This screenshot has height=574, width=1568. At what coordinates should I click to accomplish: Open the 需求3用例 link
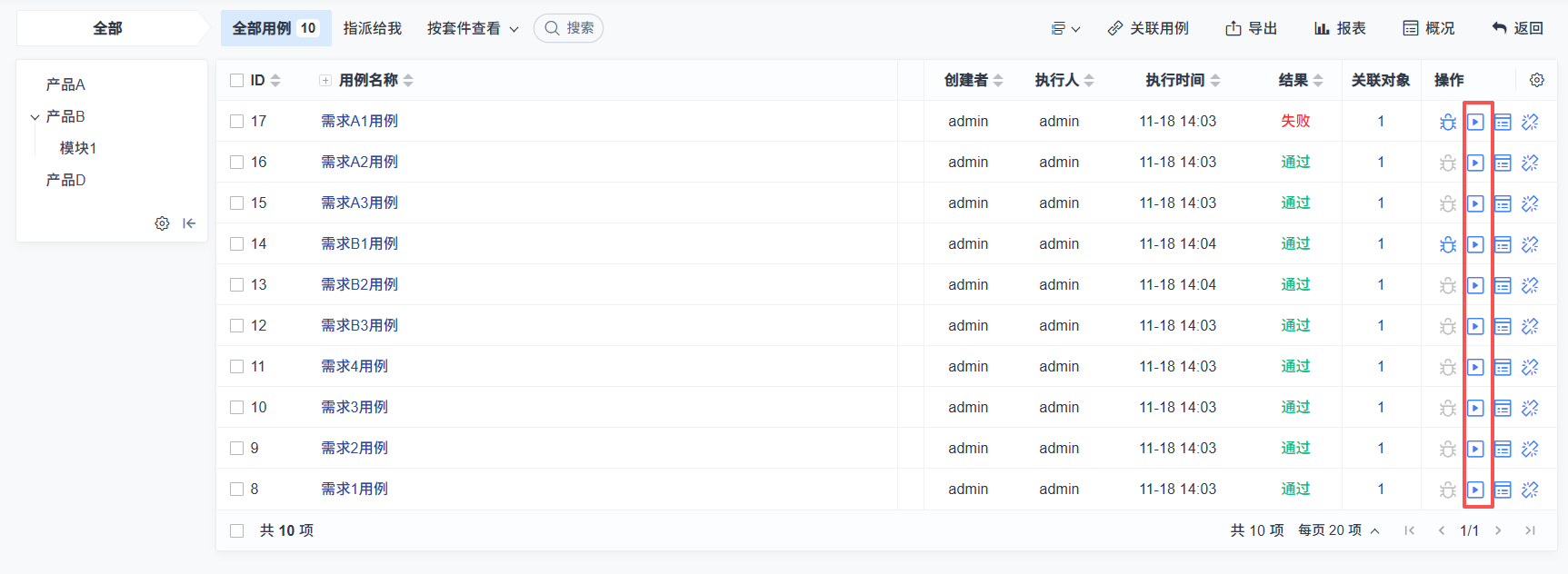pyautogui.click(x=355, y=407)
